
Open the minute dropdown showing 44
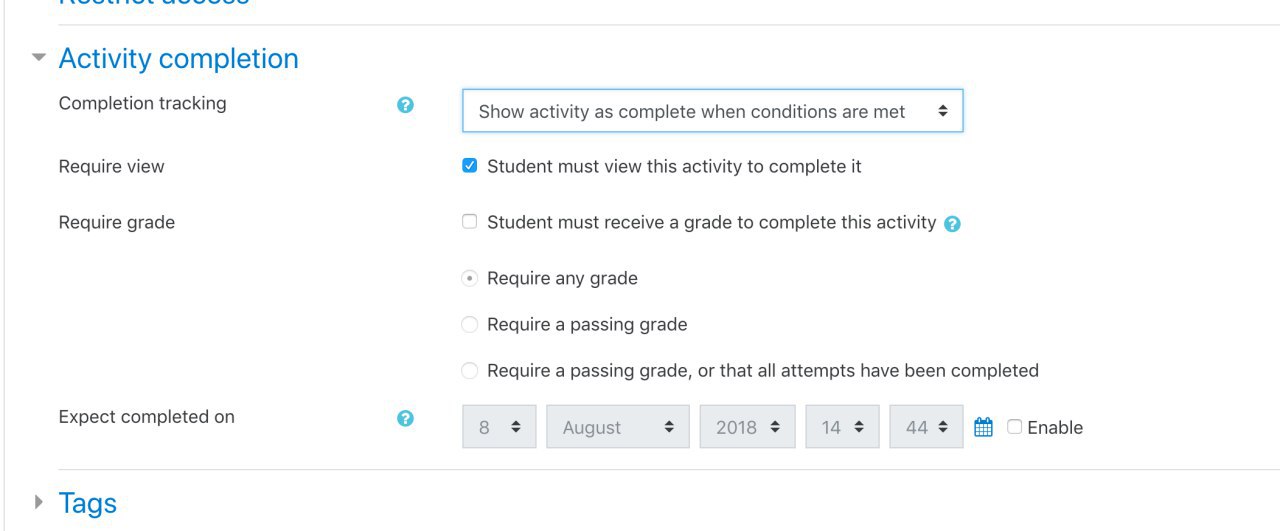tap(926, 427)
